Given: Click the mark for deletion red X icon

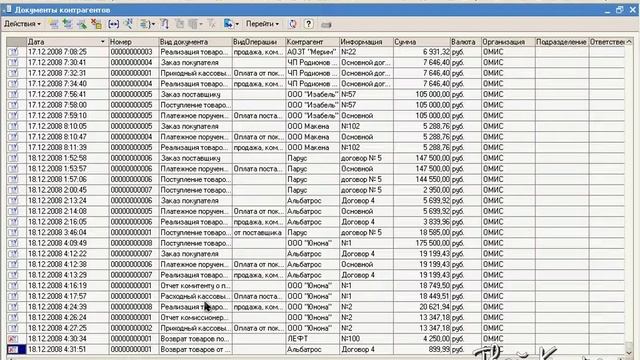Looking at the screenshot, I should click(96, 24).
